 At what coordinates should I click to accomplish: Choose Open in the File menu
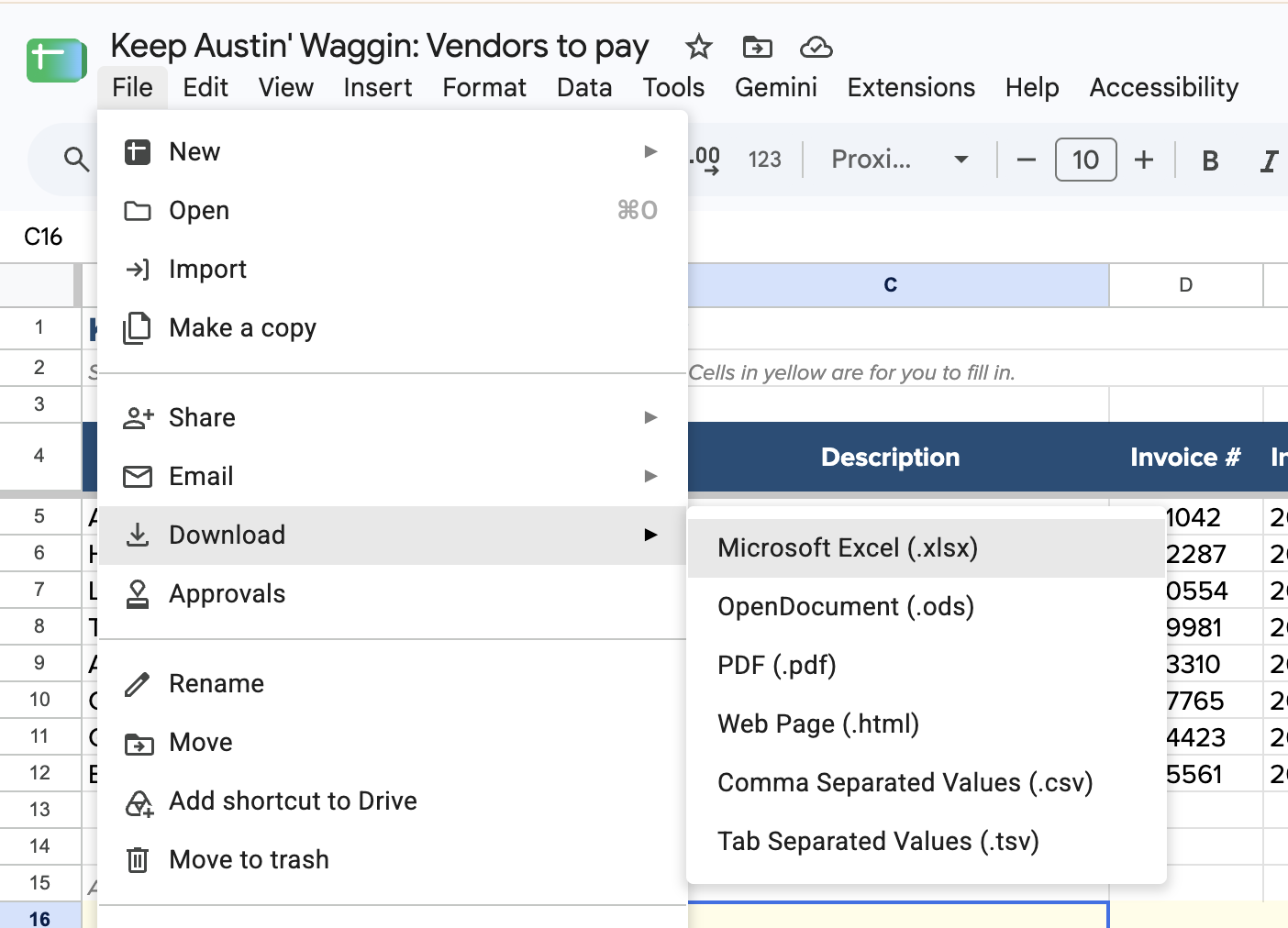tap(393, 211)
